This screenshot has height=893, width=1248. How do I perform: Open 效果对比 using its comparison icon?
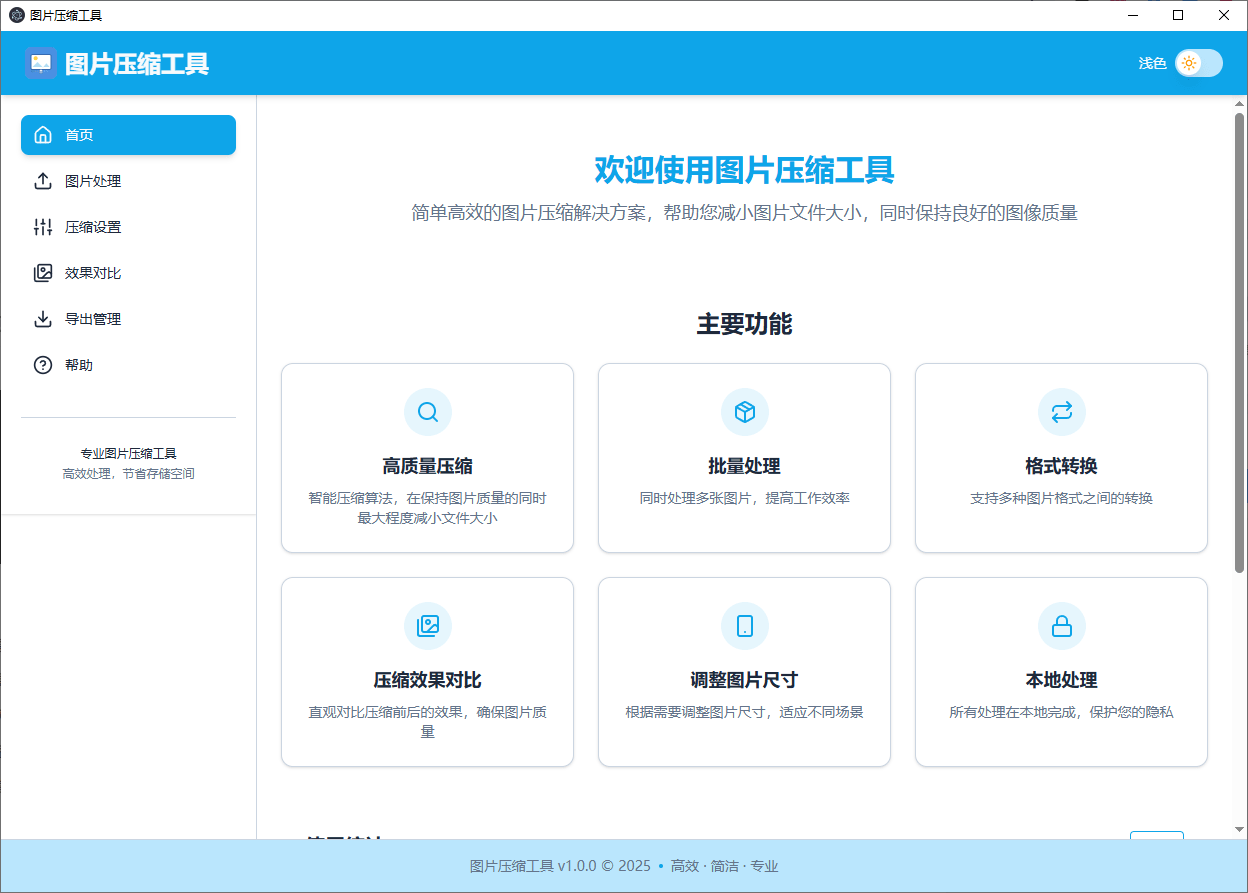coord(43,272)
